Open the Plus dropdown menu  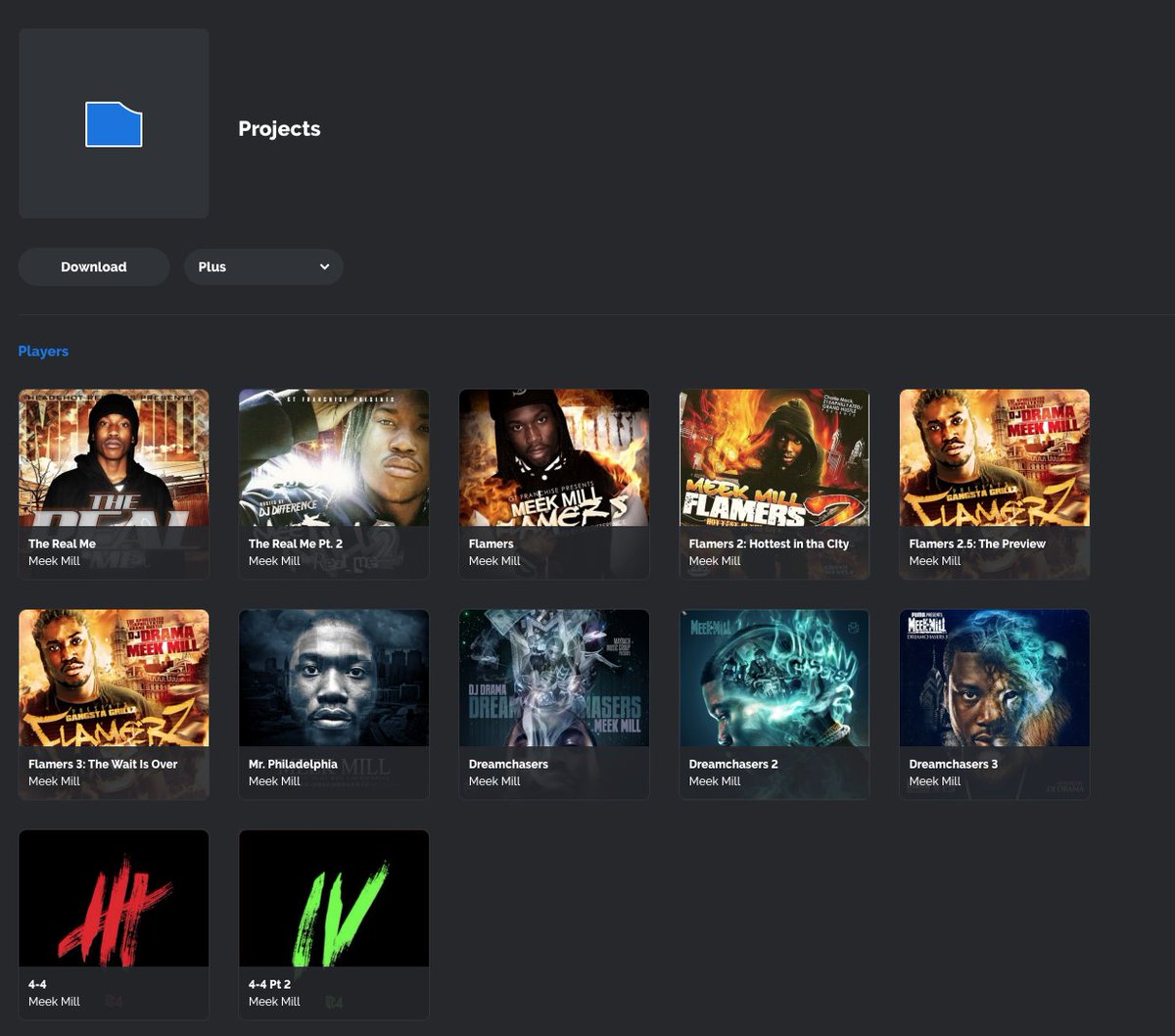pyautogui.click(x=263, y=266)
